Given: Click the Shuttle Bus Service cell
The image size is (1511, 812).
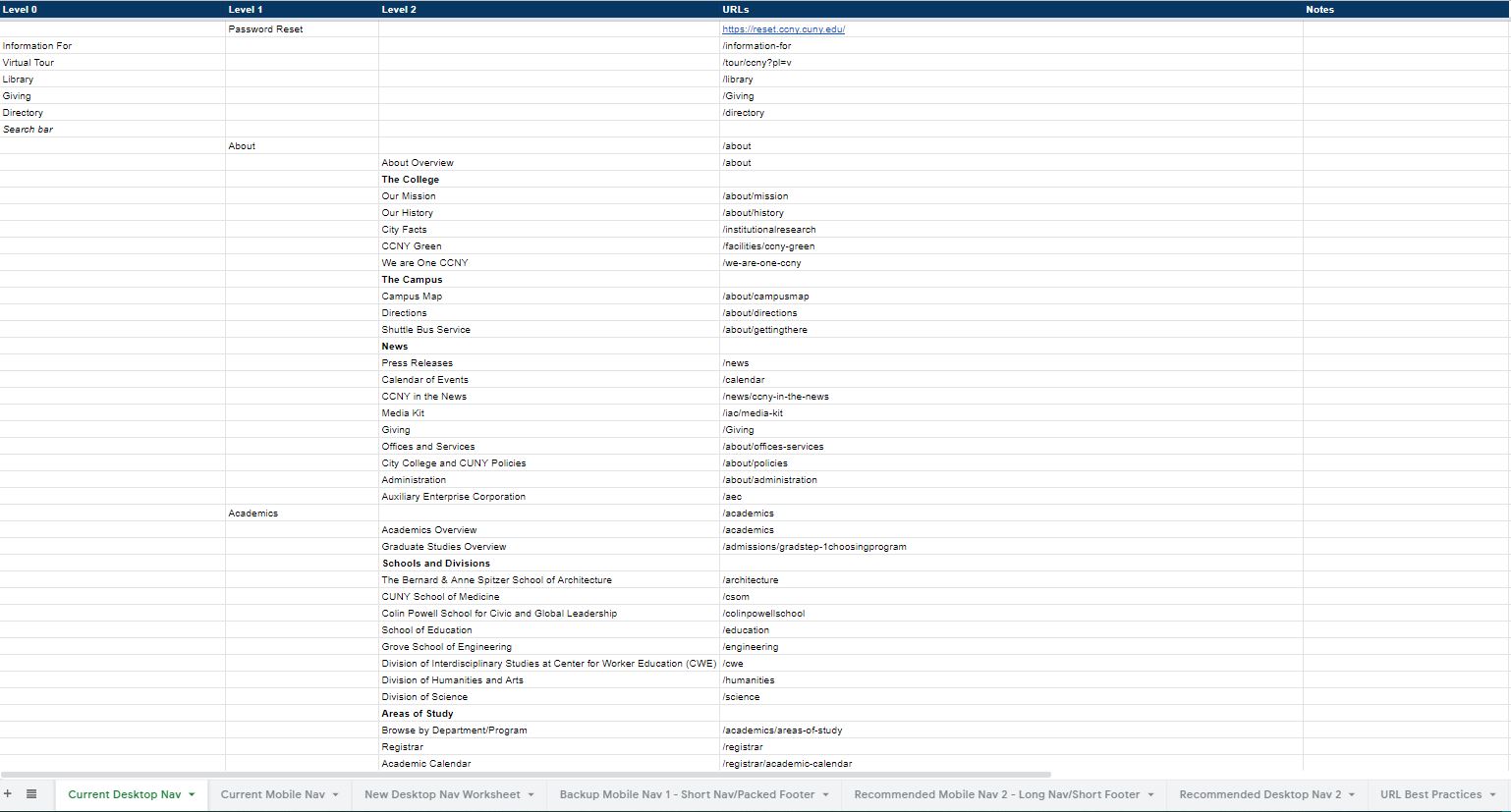Looking at the screenshot, I should 549,330.
